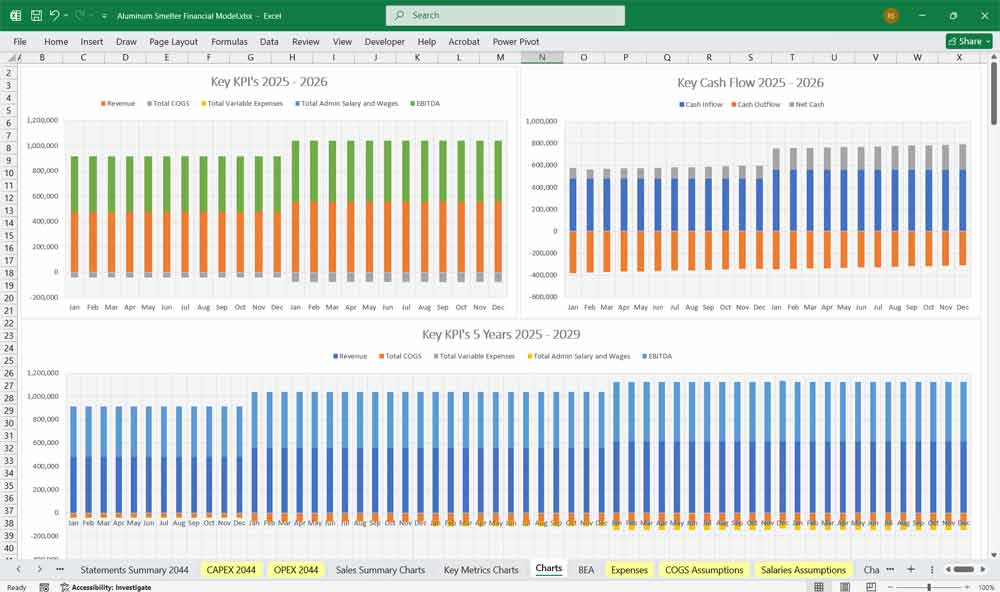The width and height of the screenshot is (1000, 592).
Task: Open the CAPEX 2044 sheet tab
Action: click(x=230, y=568)
